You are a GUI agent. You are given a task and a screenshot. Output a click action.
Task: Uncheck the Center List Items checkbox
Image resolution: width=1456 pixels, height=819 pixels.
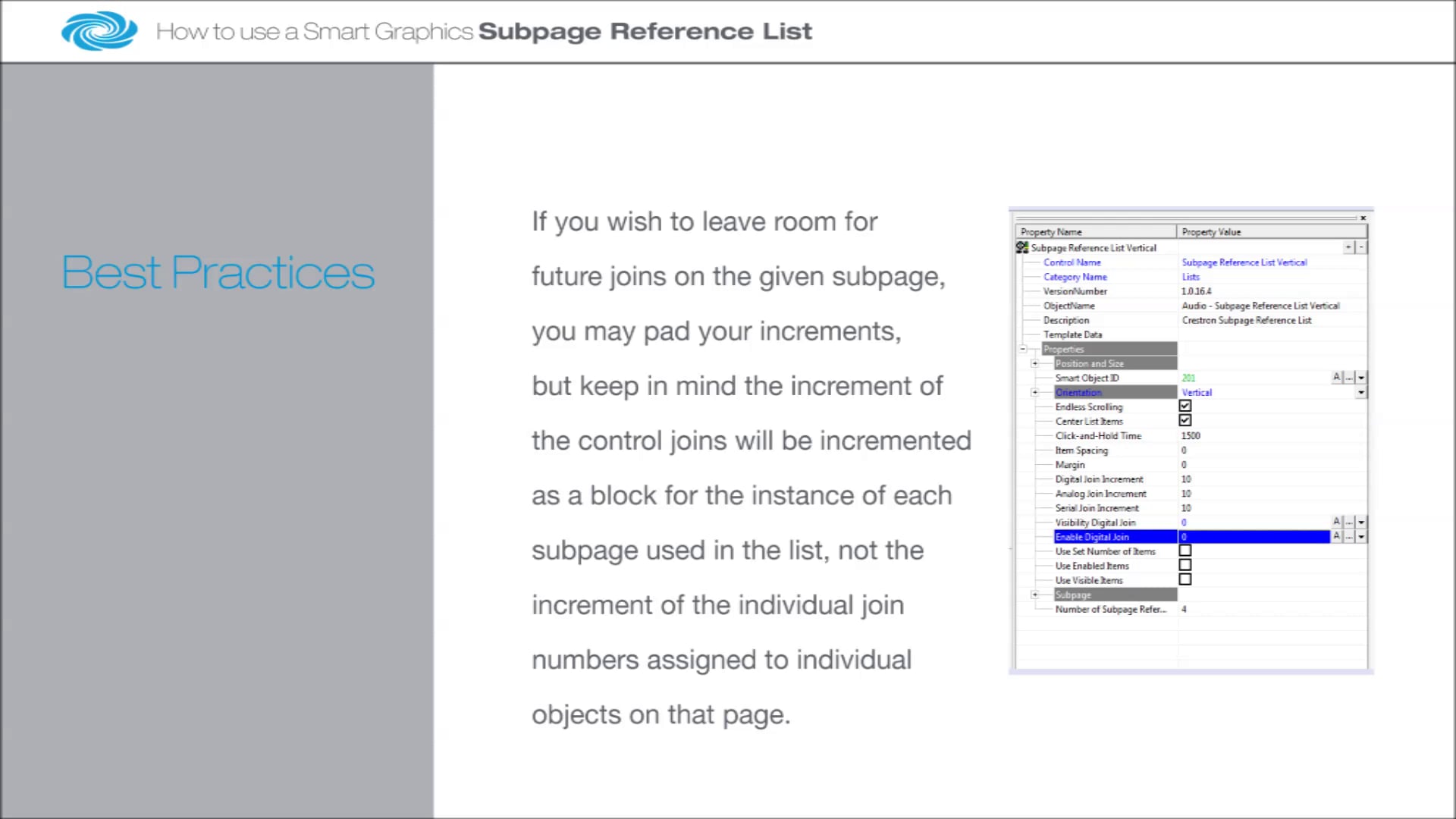(x=1185, y=421)
